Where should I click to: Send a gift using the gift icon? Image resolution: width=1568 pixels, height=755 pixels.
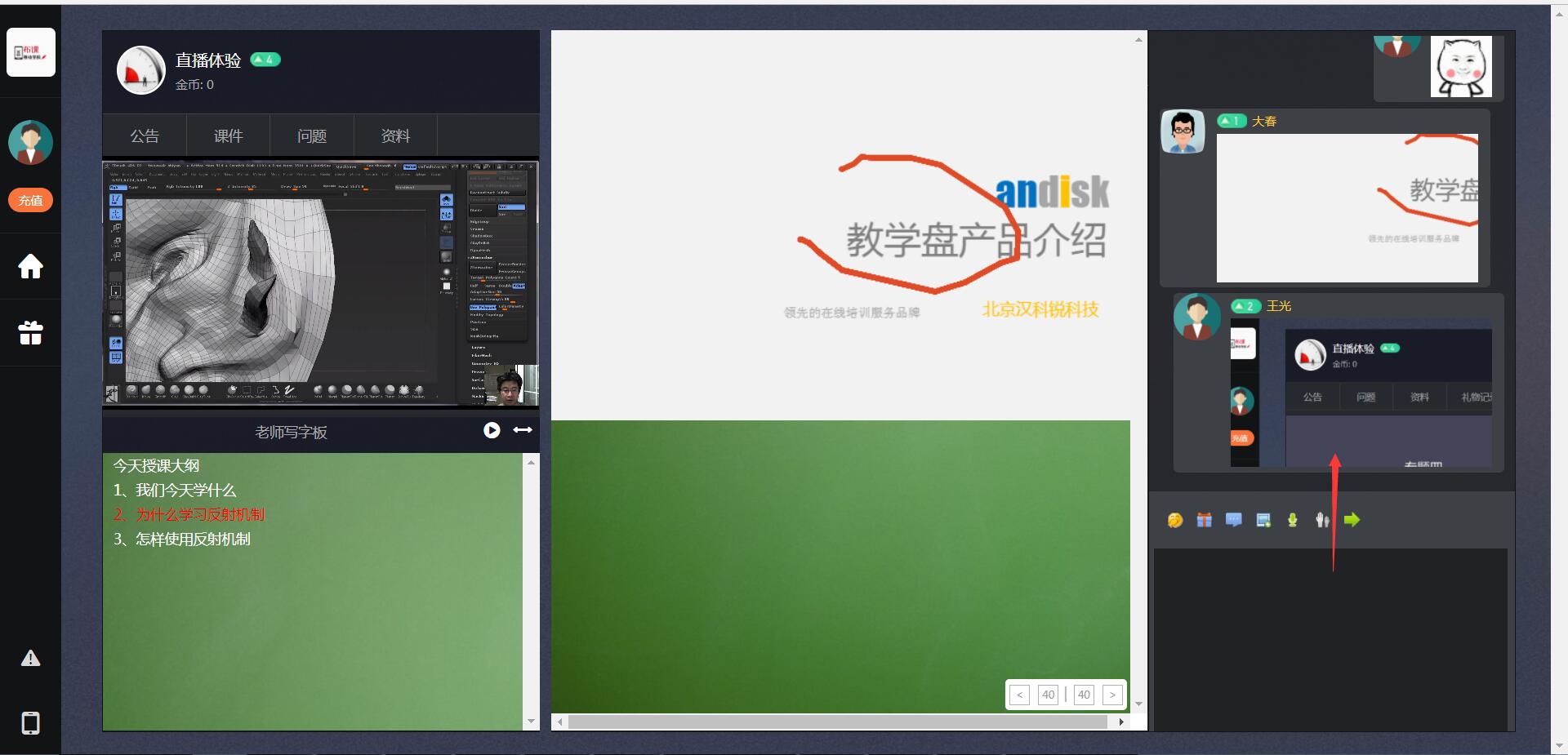pyautogui.click(x=1204, y=520)
